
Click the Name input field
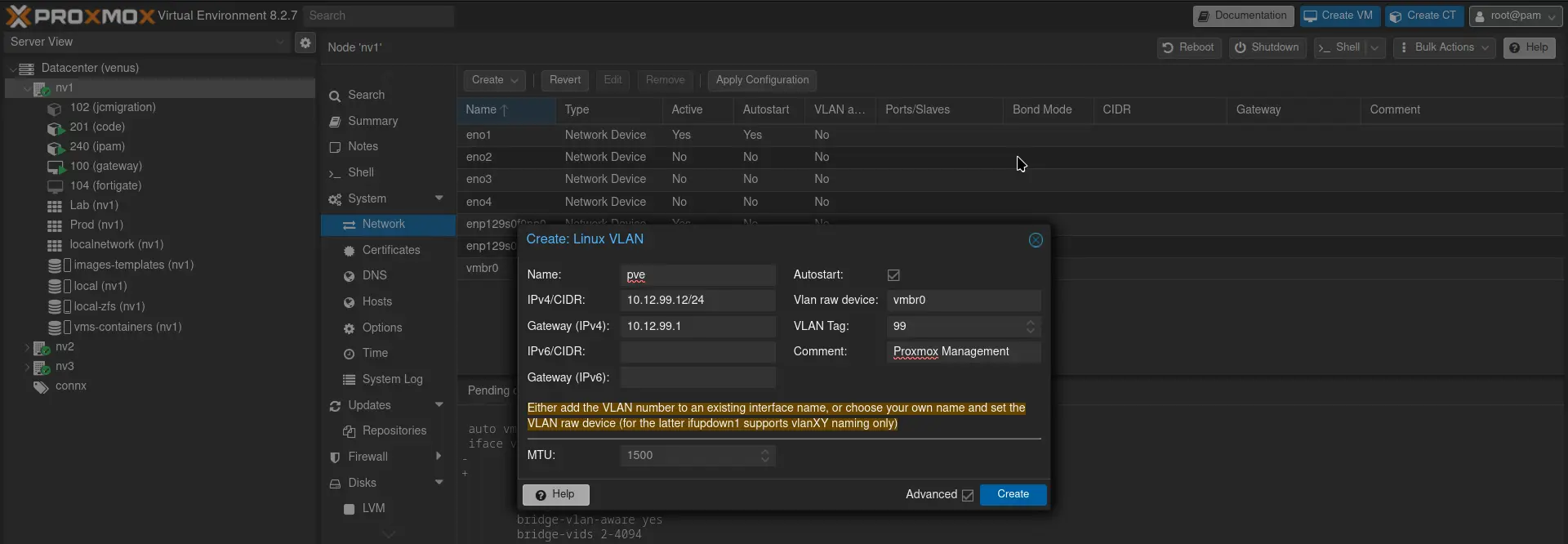click(x=697, y=275)
